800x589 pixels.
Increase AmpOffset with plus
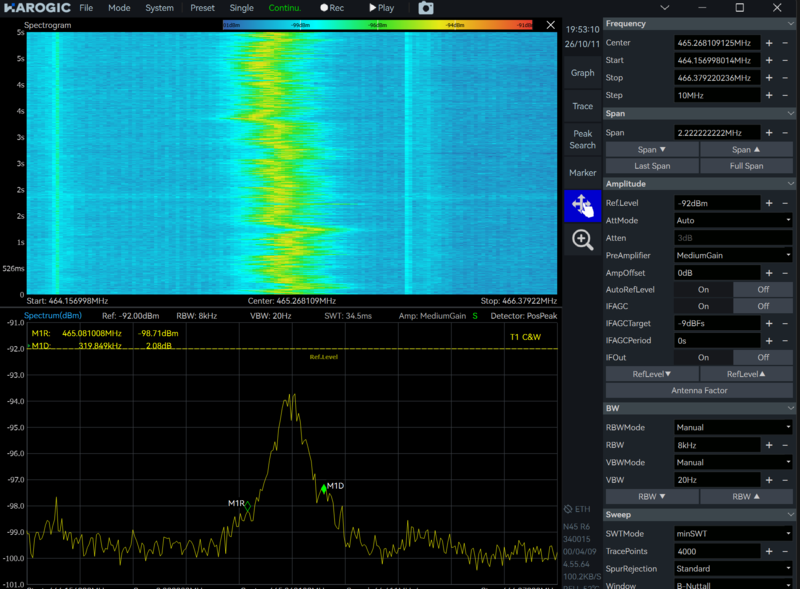point(769,273)
